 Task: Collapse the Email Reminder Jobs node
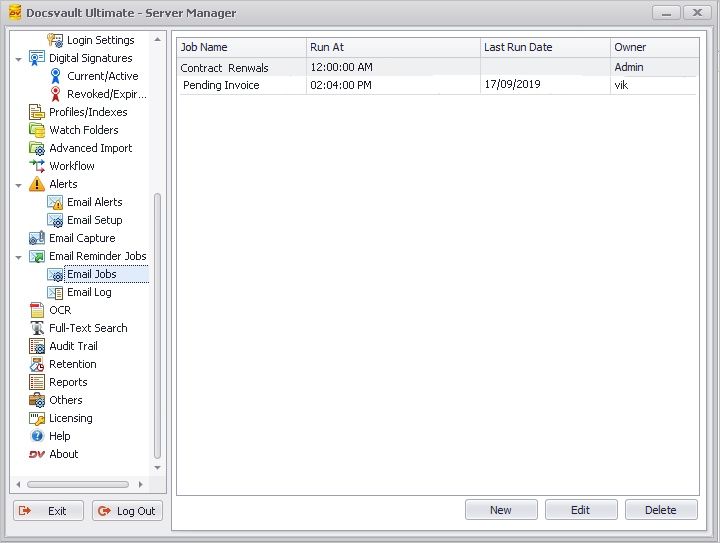point(19,257)
